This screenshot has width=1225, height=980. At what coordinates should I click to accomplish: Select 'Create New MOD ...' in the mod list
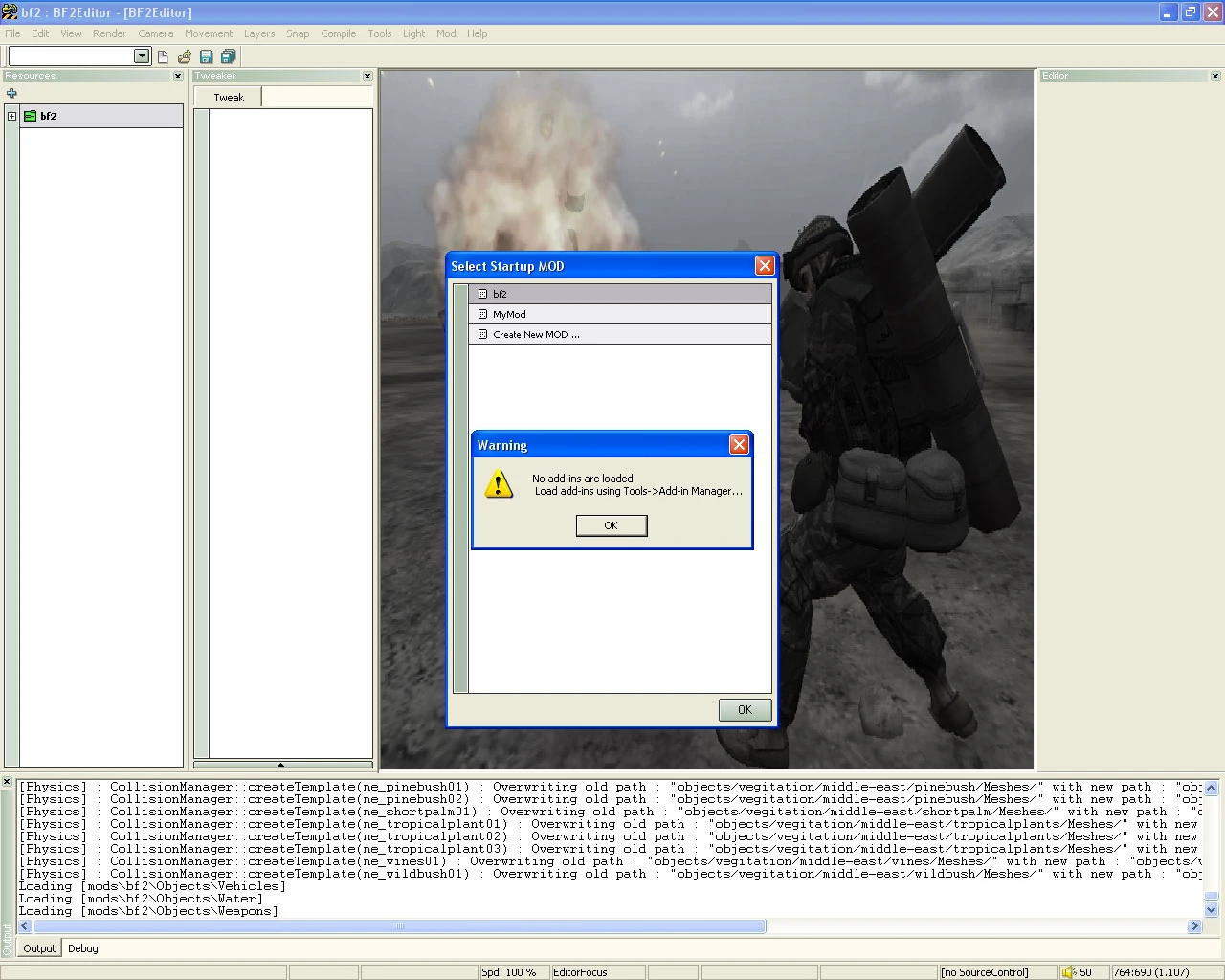point(620,334)
